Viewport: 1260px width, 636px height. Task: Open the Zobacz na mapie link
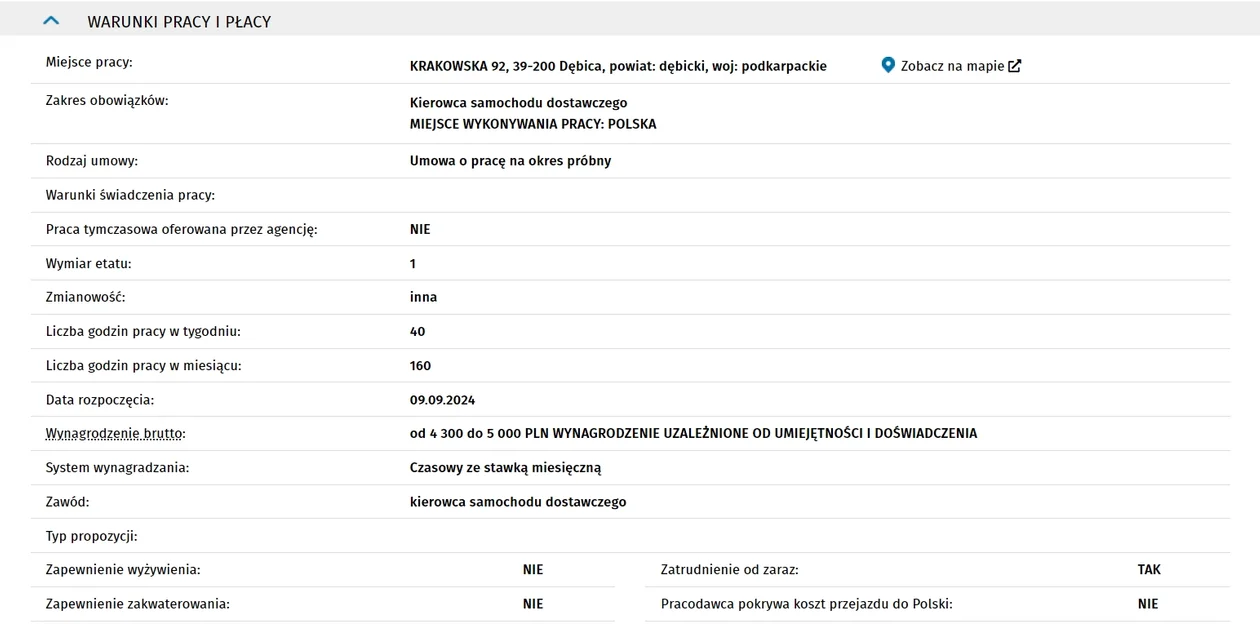coord(952,66)
